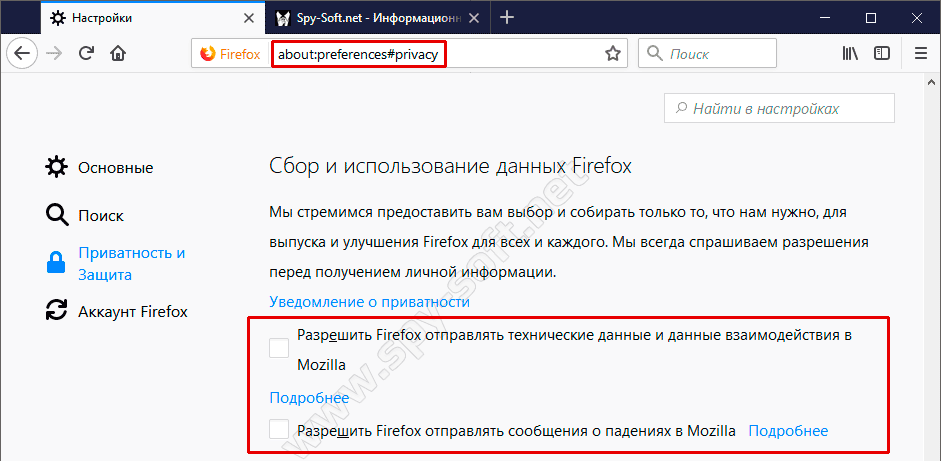Click heading Сбор и использование данных Firefox
The width and height of the screenshot is (941, 461).
pos(451,166)
